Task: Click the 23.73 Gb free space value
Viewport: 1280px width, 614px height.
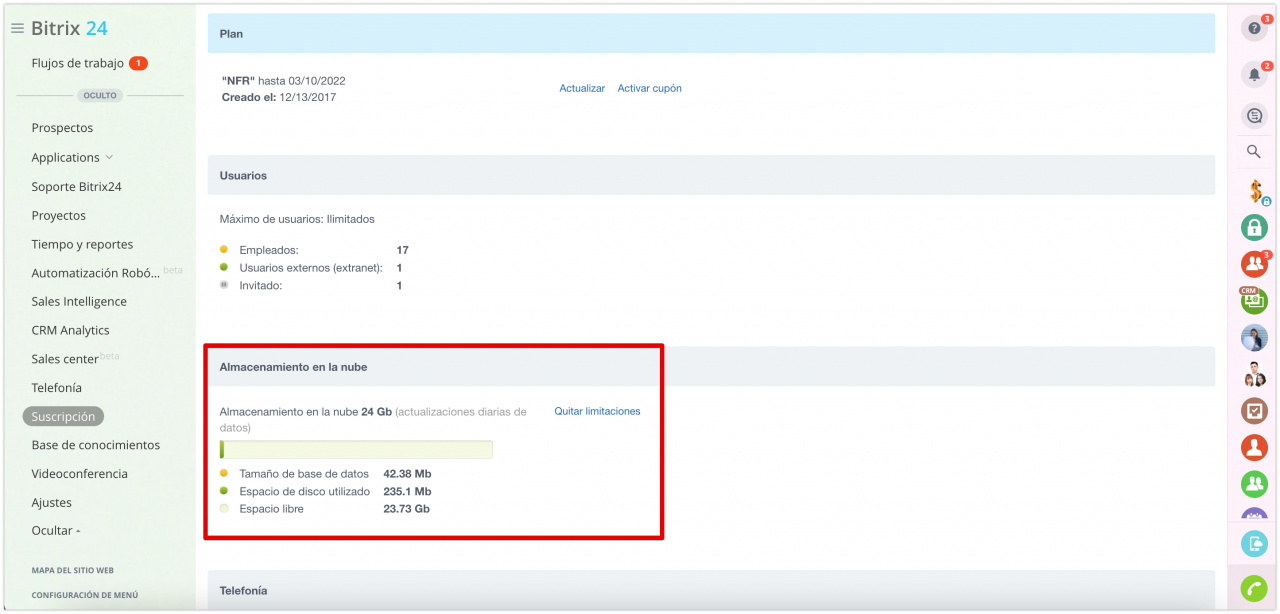Action: click(407, 509)
